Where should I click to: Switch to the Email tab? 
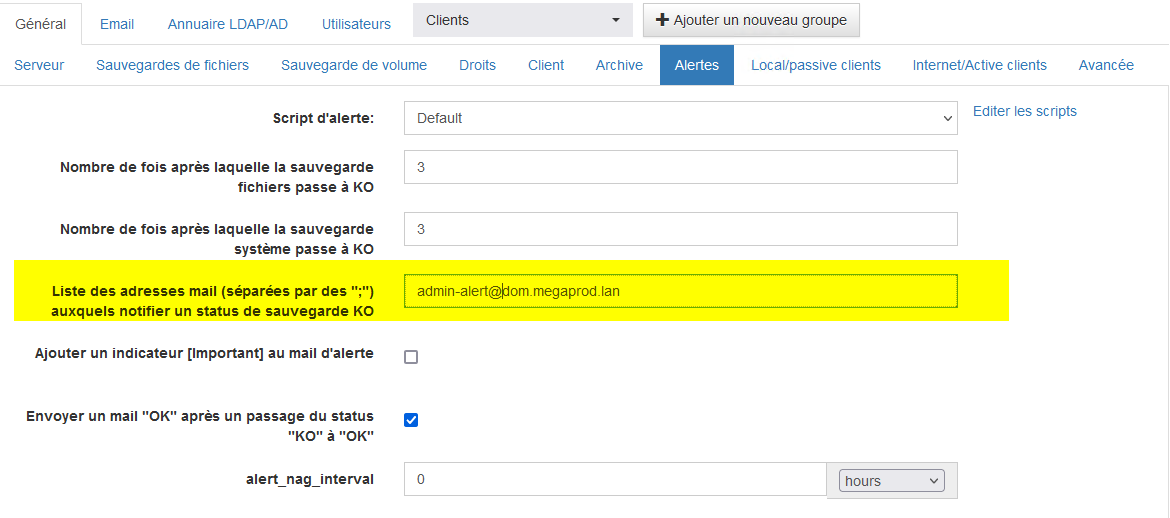coord(117,24)
